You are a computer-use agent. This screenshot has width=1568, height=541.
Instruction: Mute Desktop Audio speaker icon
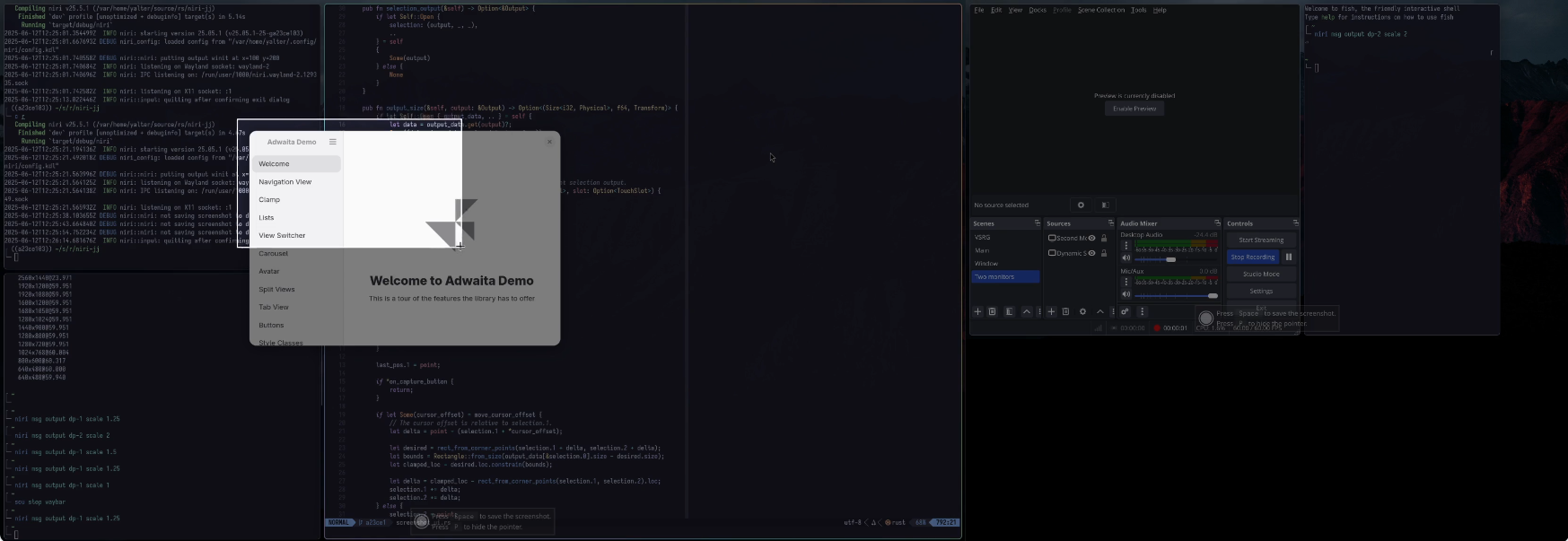coord(1126,258)
